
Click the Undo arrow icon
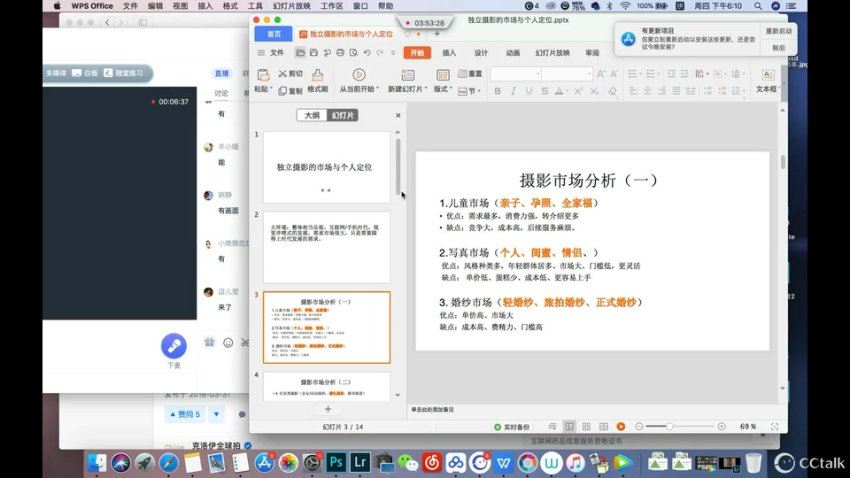point(367,53)
